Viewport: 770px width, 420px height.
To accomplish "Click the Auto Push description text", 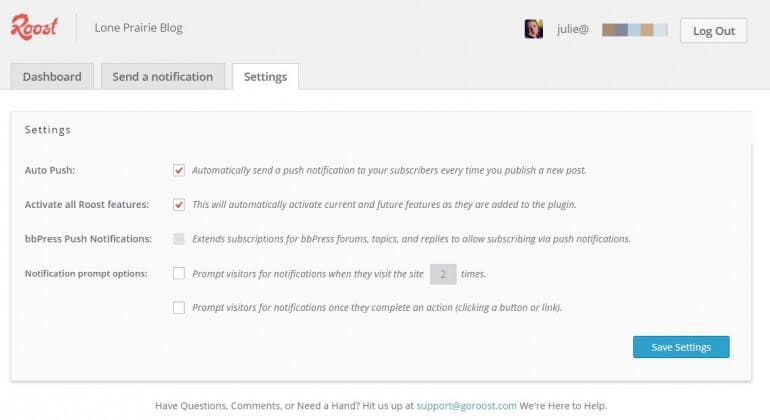I will [389, 170].
